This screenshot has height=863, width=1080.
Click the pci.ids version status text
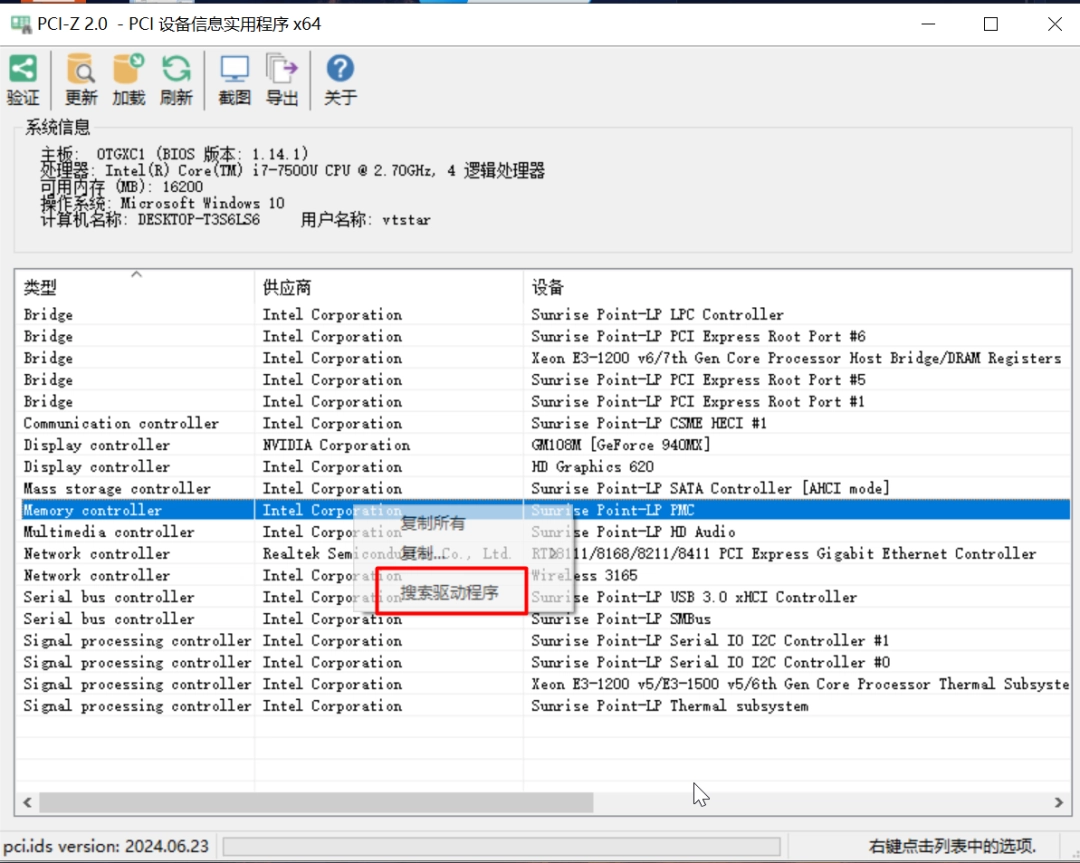(106, 846)
